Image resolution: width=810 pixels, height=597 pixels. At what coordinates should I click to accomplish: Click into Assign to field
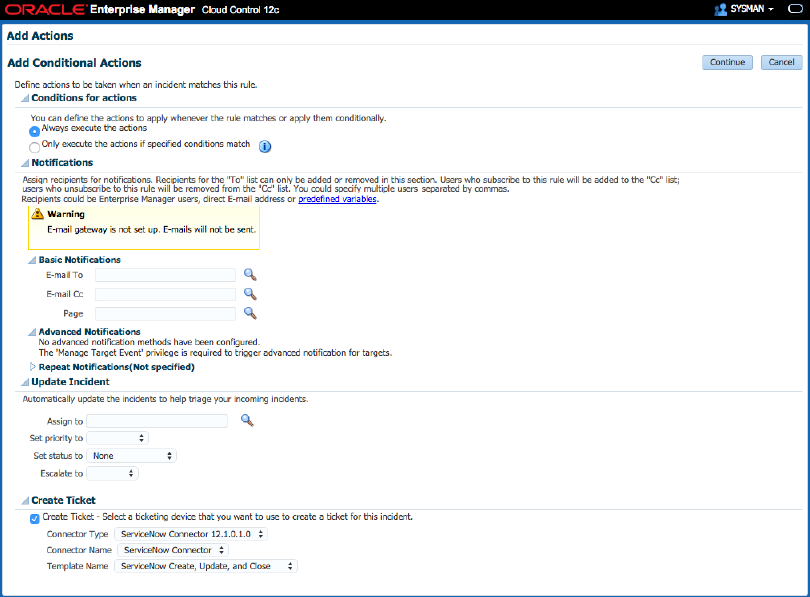(x=157, y=421)
